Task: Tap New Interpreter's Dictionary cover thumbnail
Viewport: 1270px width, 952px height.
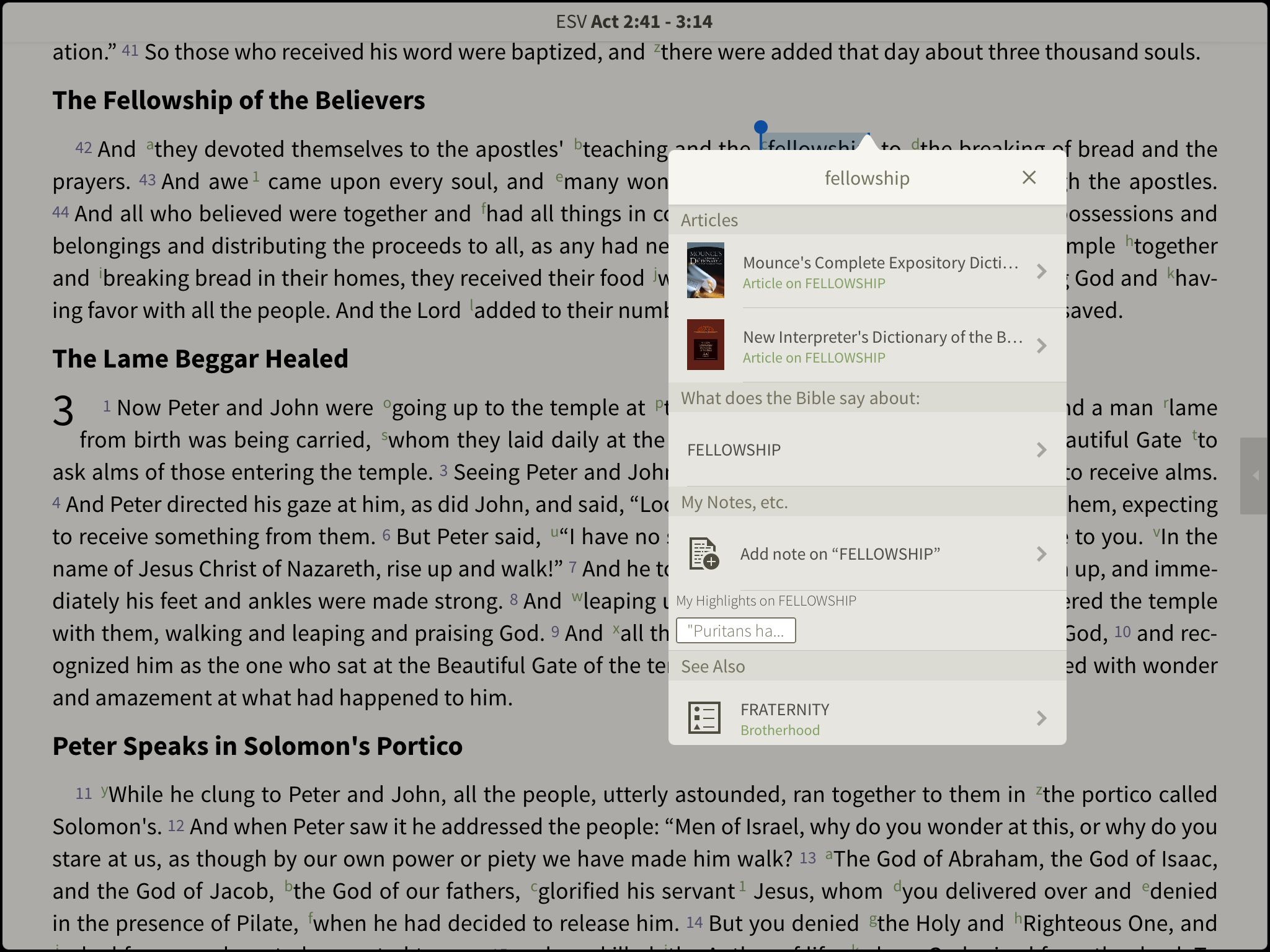Action: coord(705,345)
